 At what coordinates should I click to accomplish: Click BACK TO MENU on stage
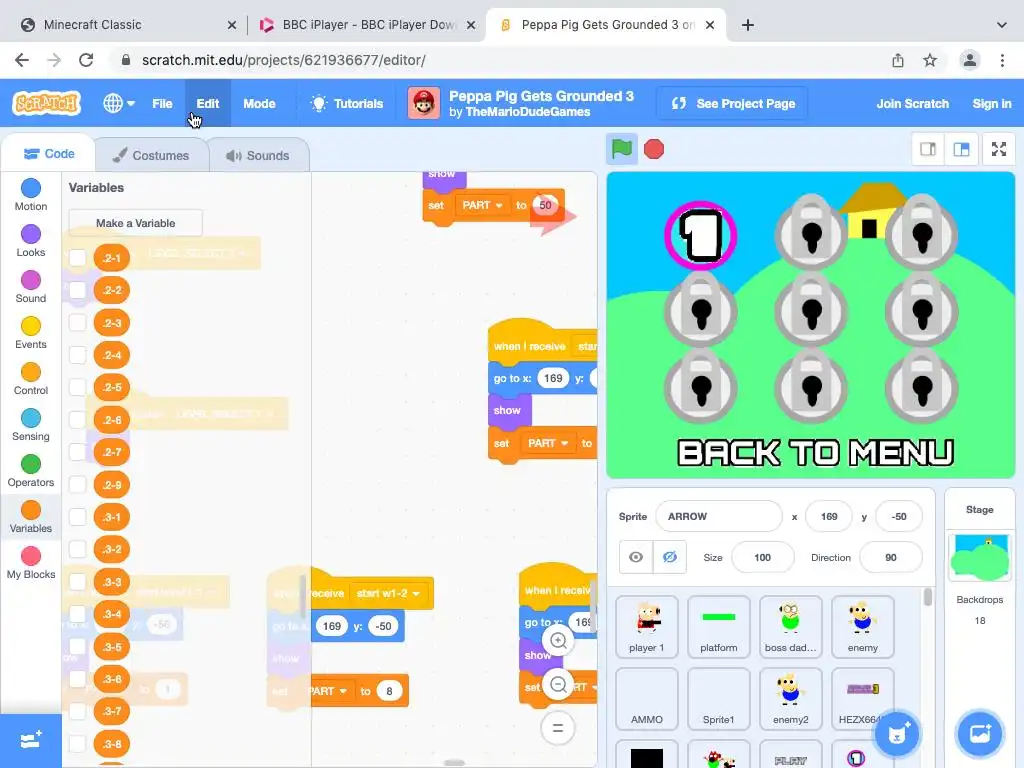[x=815, y=453]
